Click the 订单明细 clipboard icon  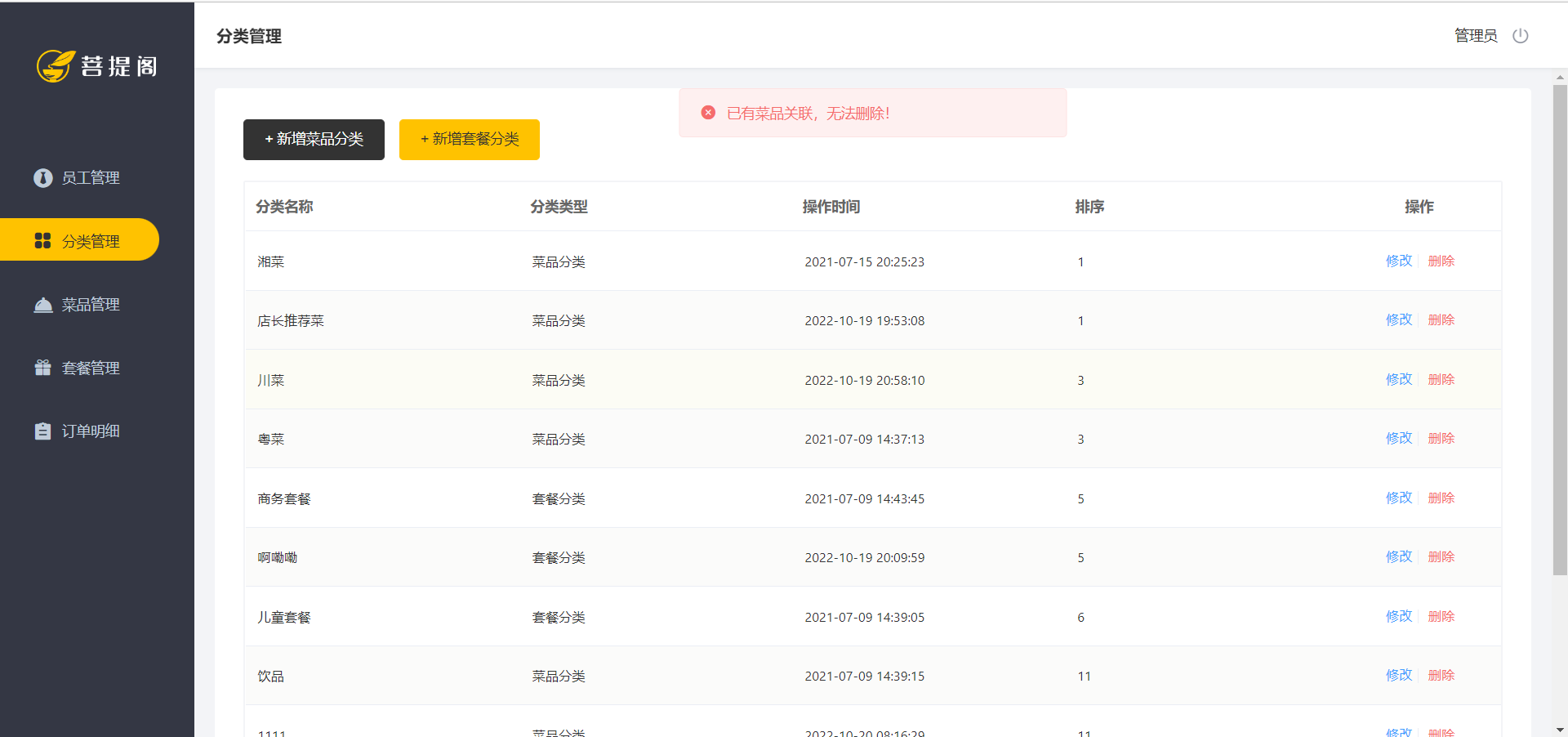coord(43,431)
